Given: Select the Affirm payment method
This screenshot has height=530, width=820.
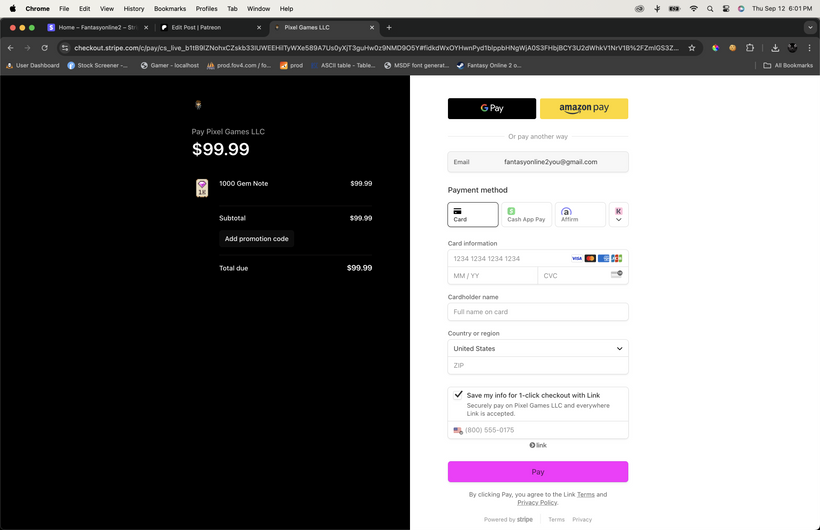Looking at the screenshot, I should 580,215.
